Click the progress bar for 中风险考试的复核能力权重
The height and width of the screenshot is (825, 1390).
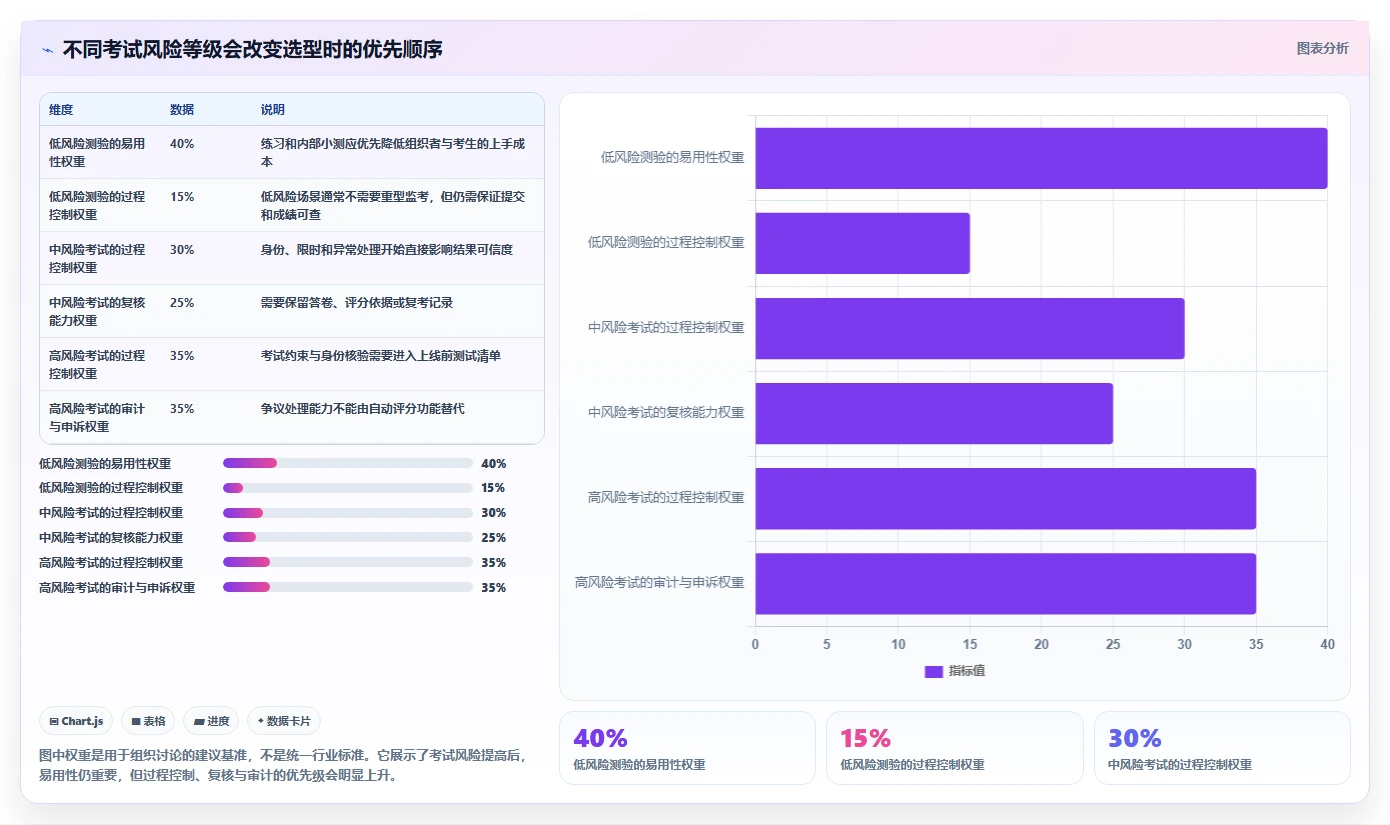click(347, 537)
